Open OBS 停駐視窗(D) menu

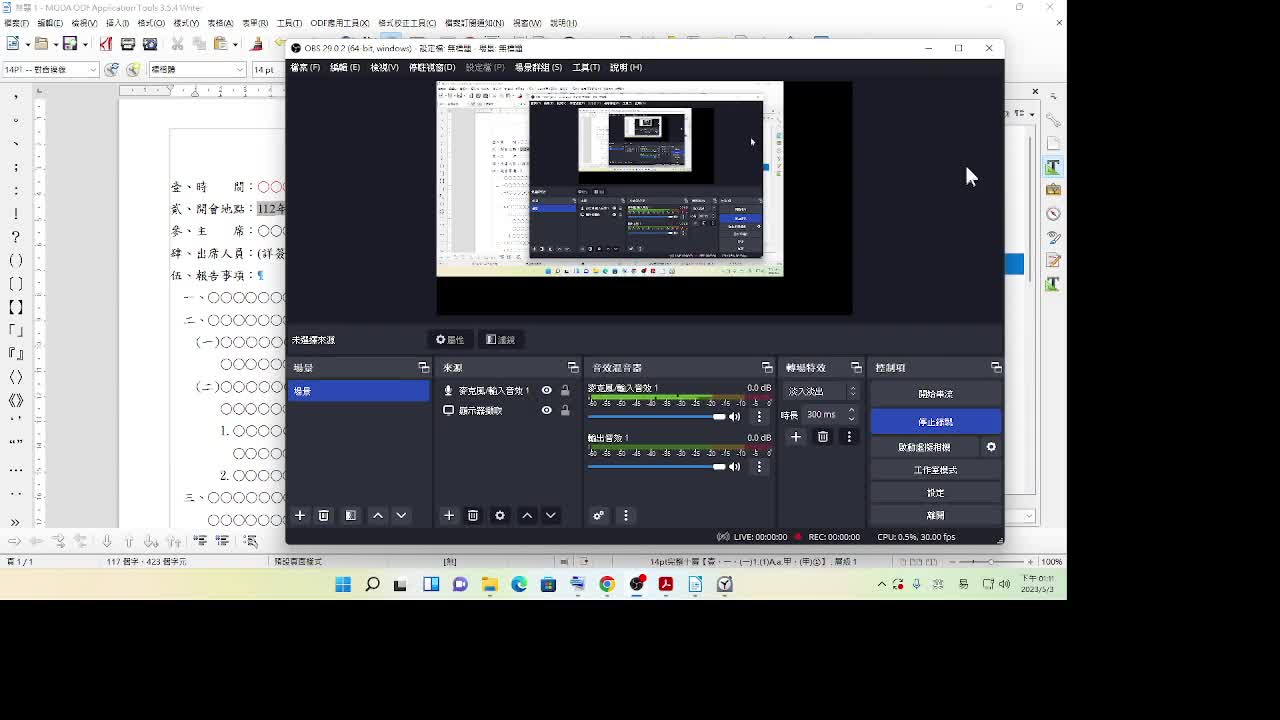(x=432, y=67)
